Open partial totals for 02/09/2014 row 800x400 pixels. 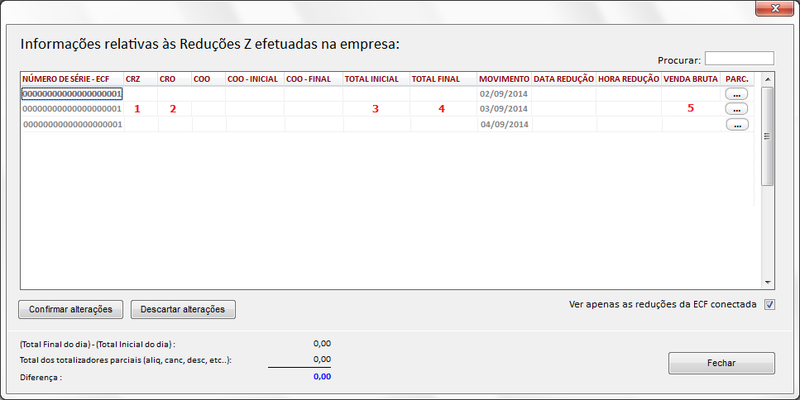(x=737, y=94)
